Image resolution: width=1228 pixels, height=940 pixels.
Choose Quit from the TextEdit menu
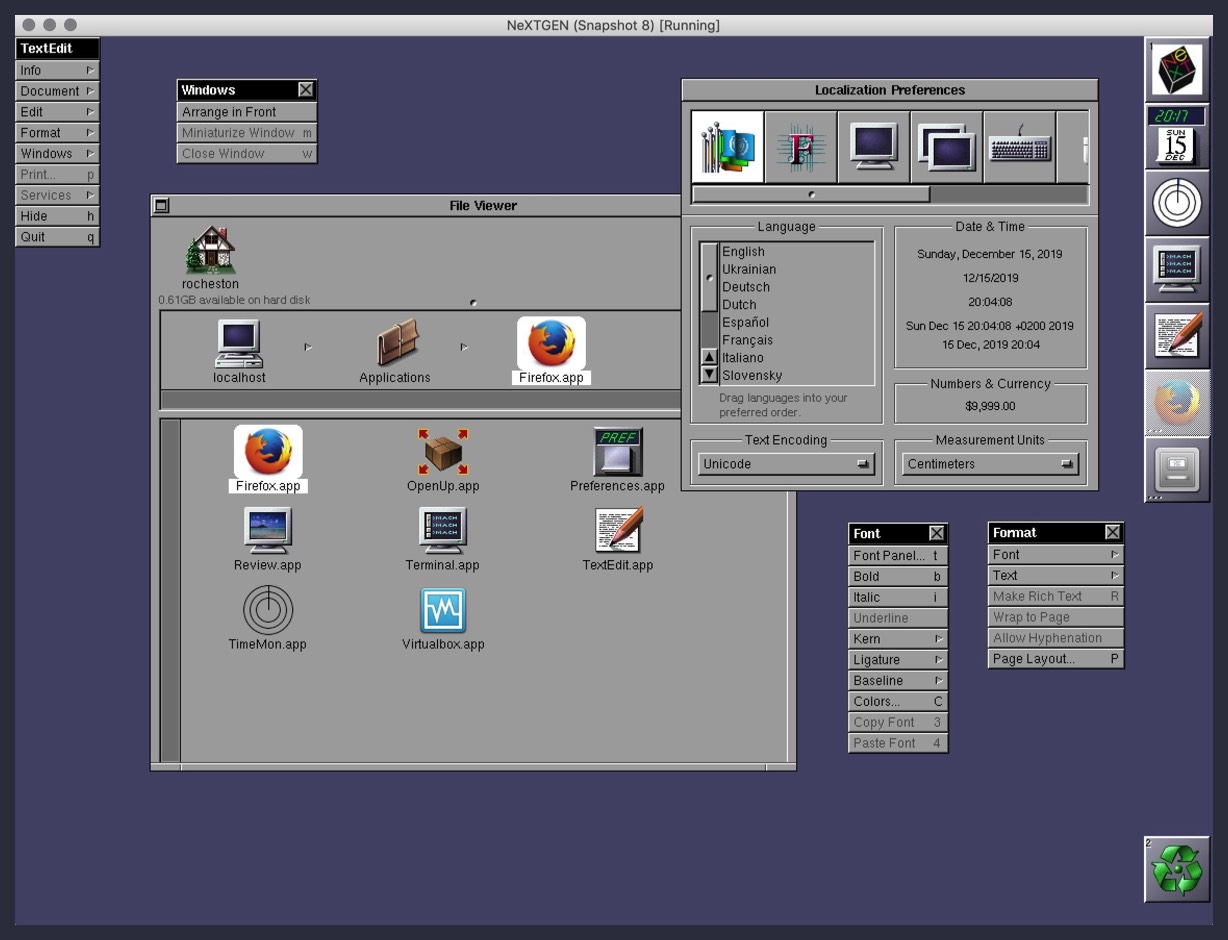pos(57,237)
